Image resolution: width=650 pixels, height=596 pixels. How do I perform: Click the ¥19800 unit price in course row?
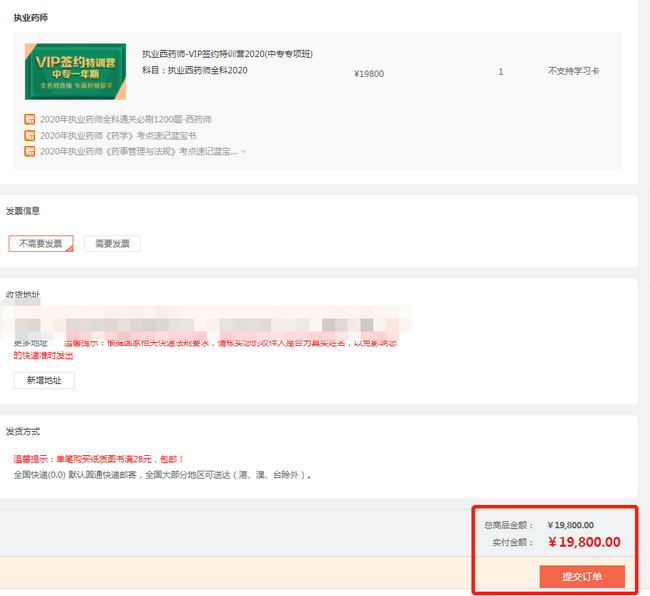[368, 73]
